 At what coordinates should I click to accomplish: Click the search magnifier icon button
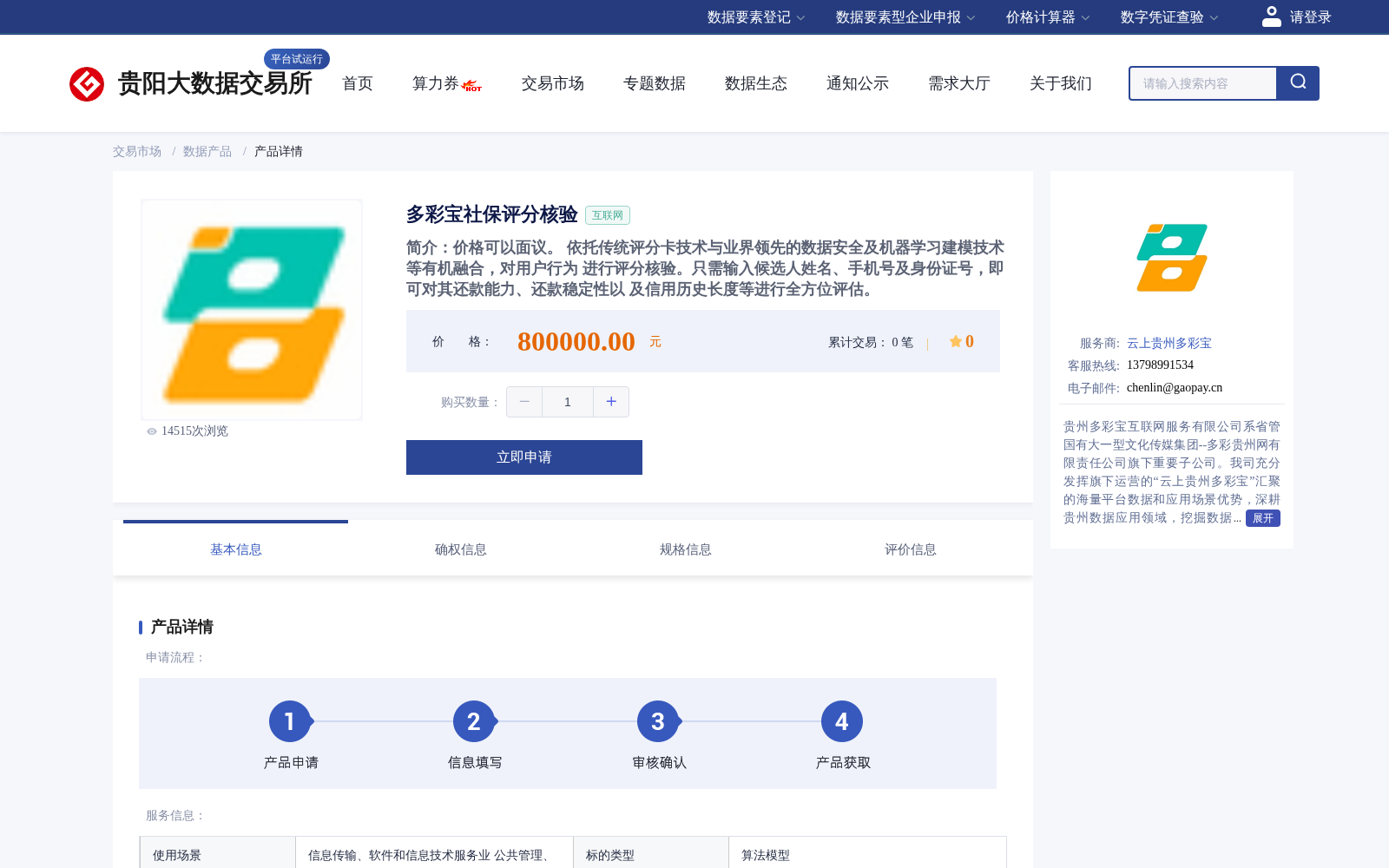1298,83
